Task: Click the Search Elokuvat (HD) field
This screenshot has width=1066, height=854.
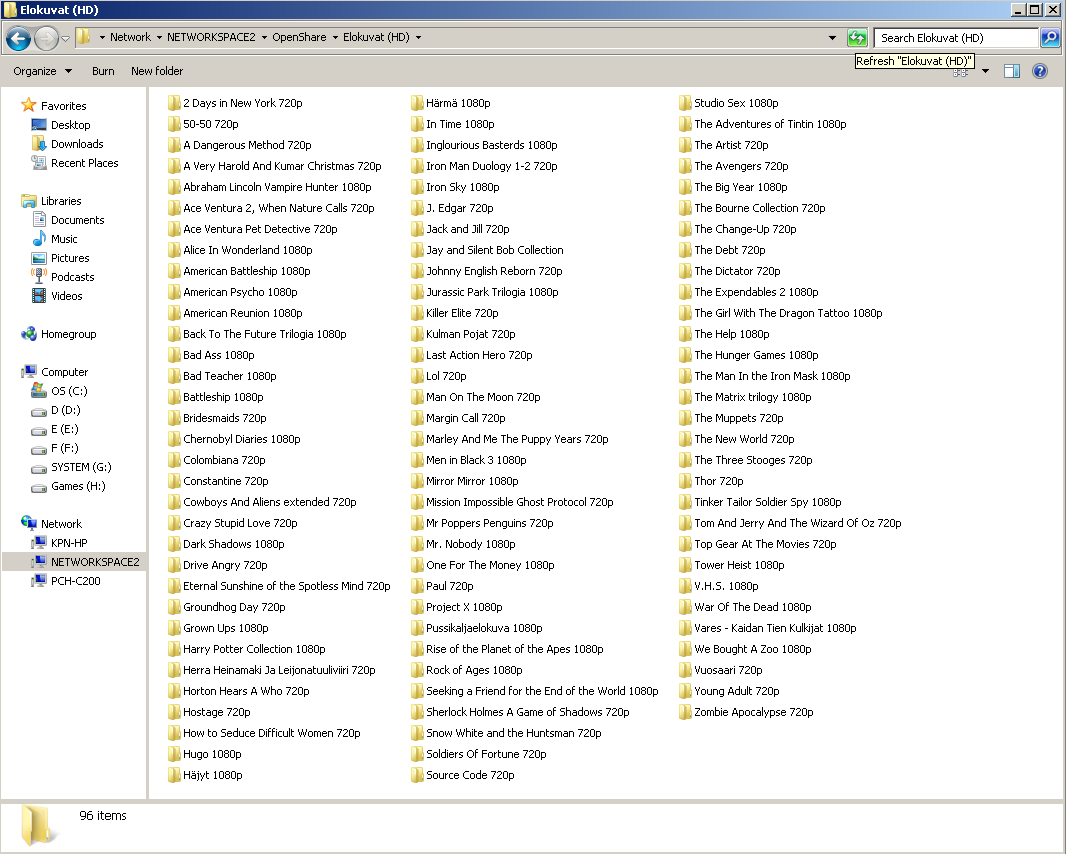Action: (955, 38)
